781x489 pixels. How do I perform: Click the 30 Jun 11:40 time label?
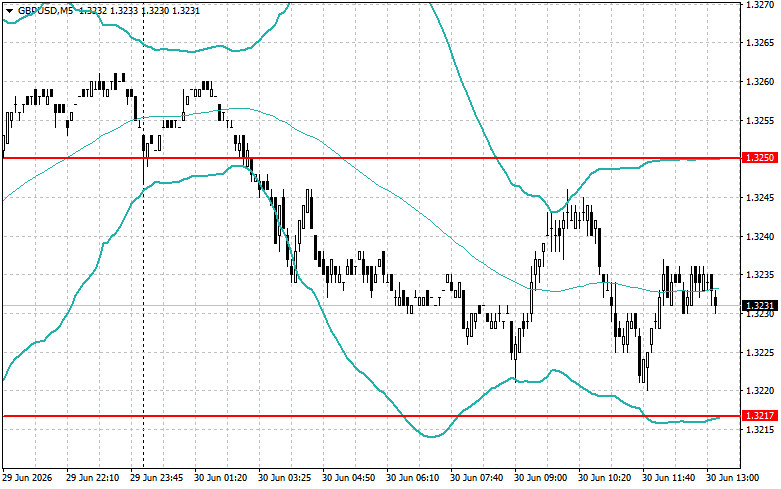[x=669, y=478]
